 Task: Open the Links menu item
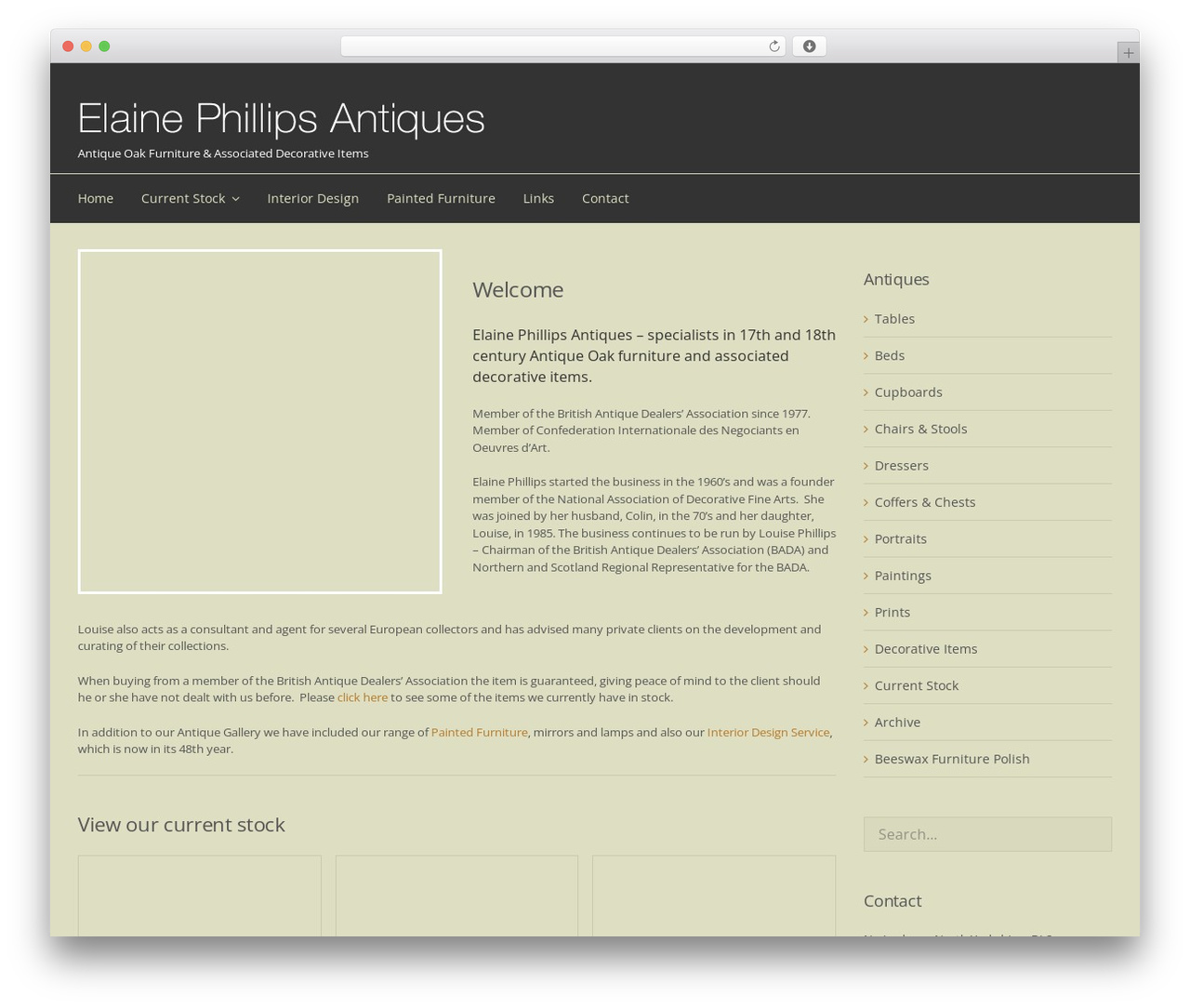[x=538, y=198]
